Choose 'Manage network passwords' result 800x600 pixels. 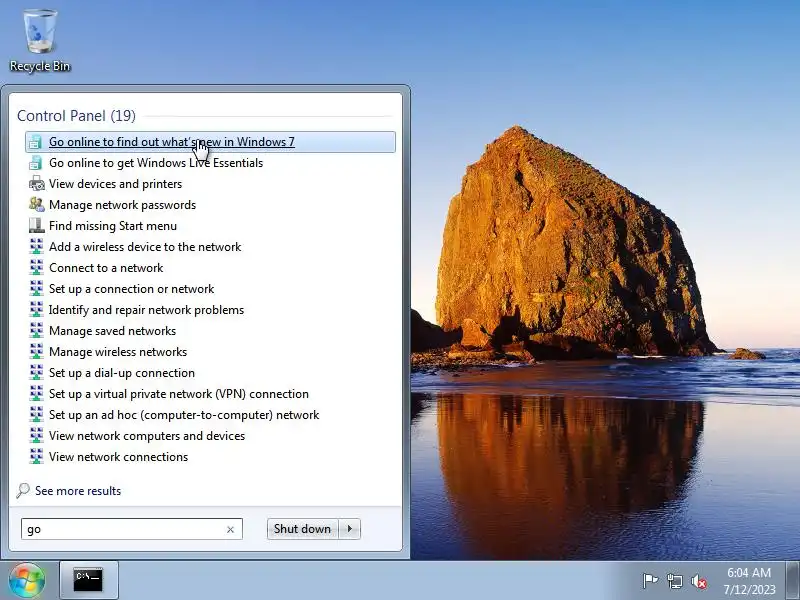210,205
